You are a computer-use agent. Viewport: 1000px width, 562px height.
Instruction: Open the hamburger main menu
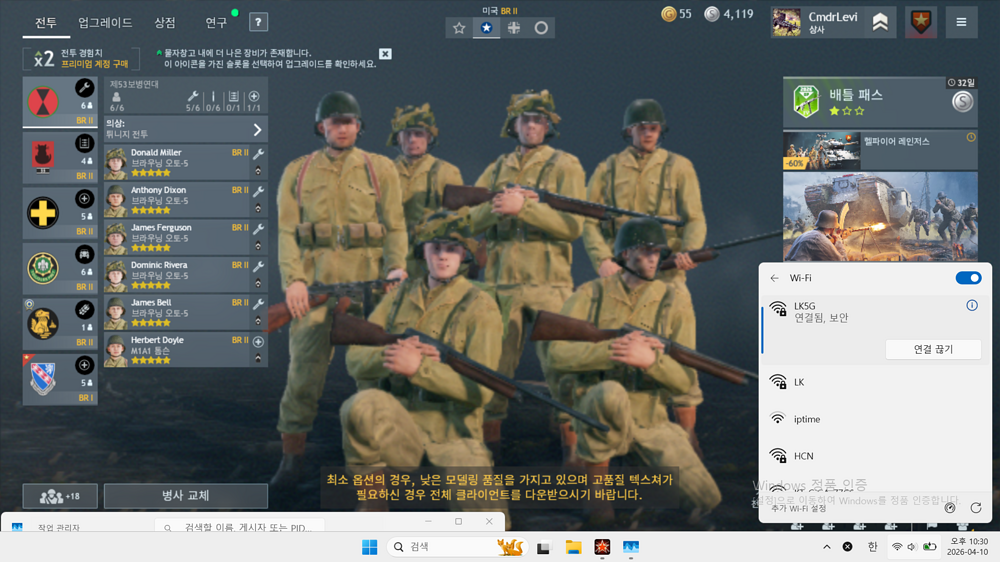click(961, 21)
